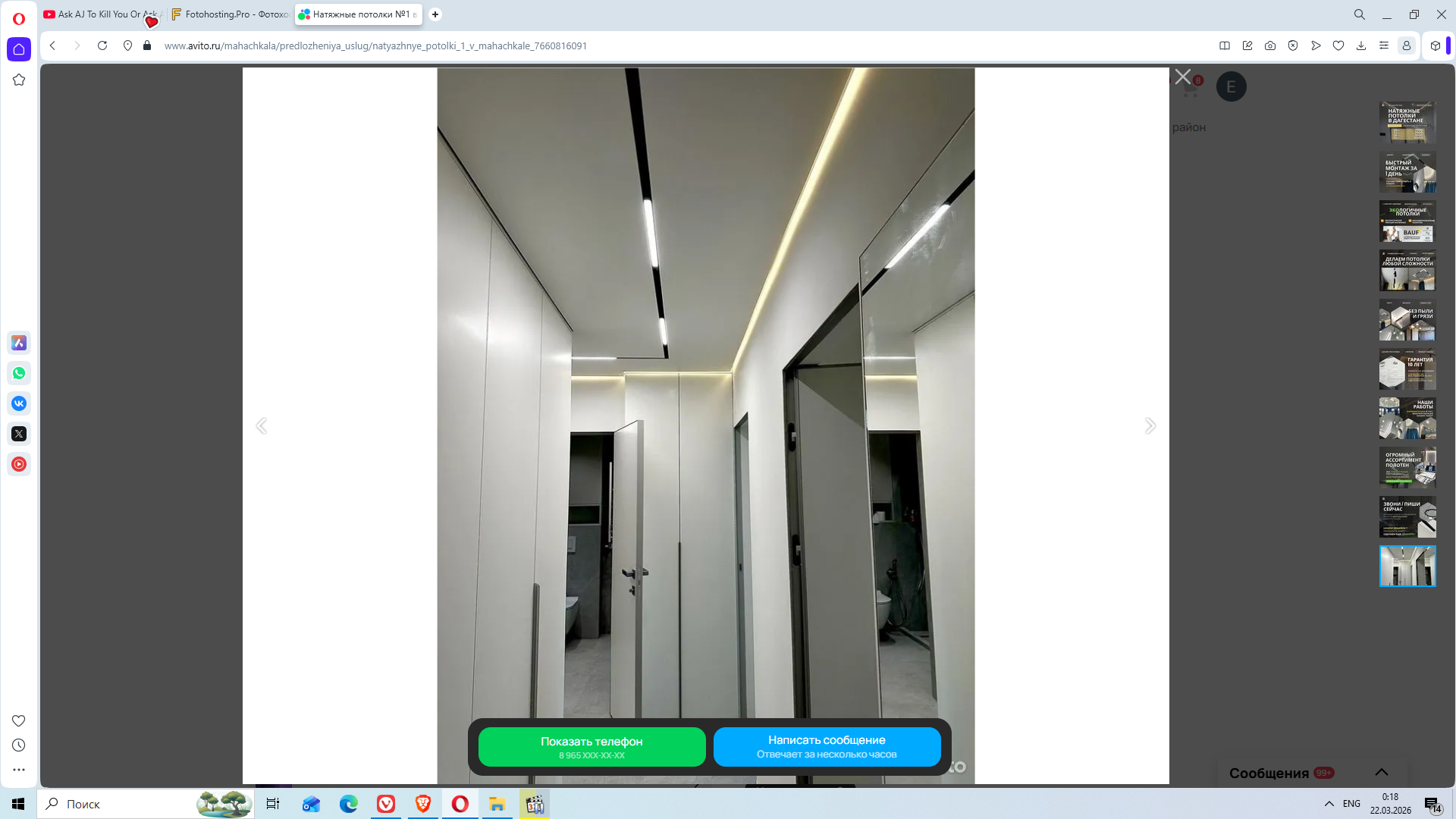Open browser downloads icon
This screenshot has width=1456, height=819.
click(x=1361, y=45)
